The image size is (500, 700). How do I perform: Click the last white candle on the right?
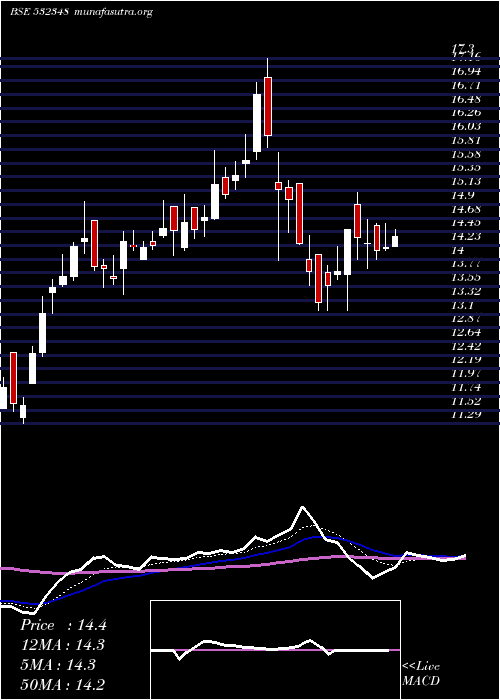(395, 241)
